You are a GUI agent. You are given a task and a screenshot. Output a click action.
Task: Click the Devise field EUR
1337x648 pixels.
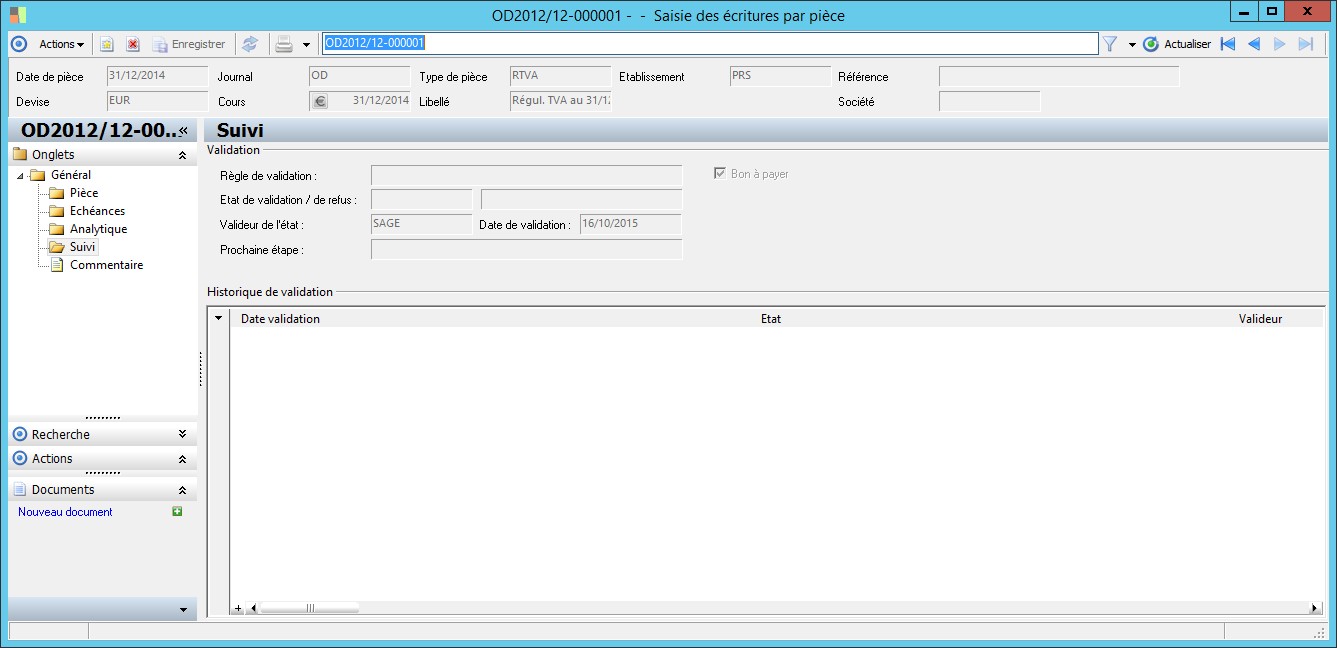pyautogui.click(x=157, y=101)
